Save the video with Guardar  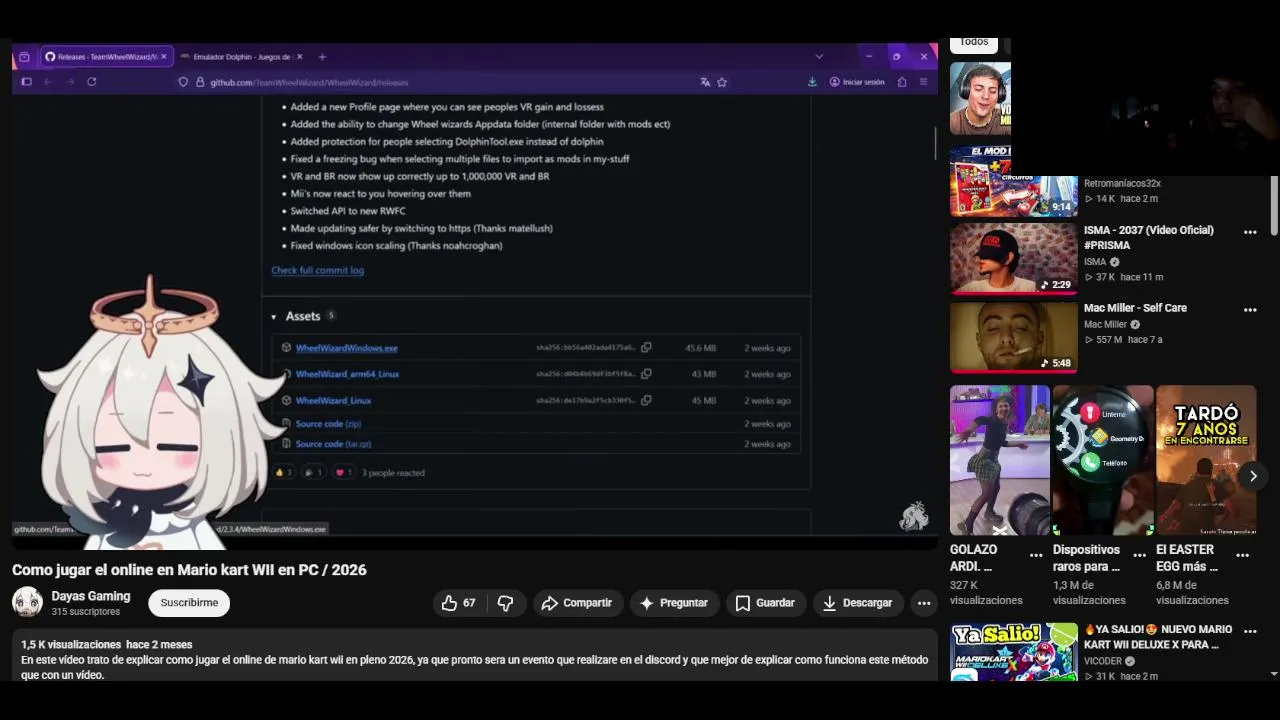(765, 603)
